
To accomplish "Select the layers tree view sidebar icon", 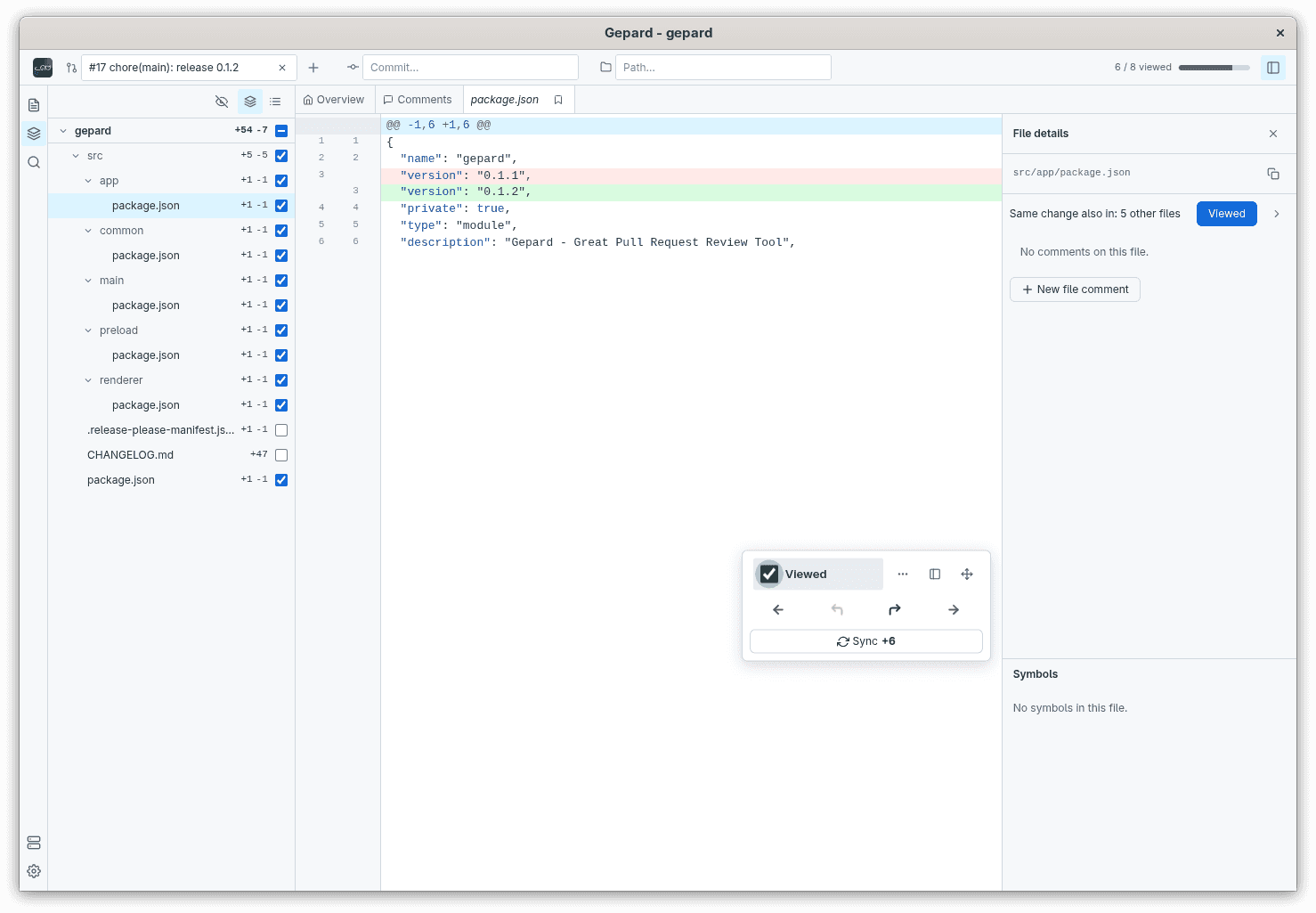I will [34, 134].
